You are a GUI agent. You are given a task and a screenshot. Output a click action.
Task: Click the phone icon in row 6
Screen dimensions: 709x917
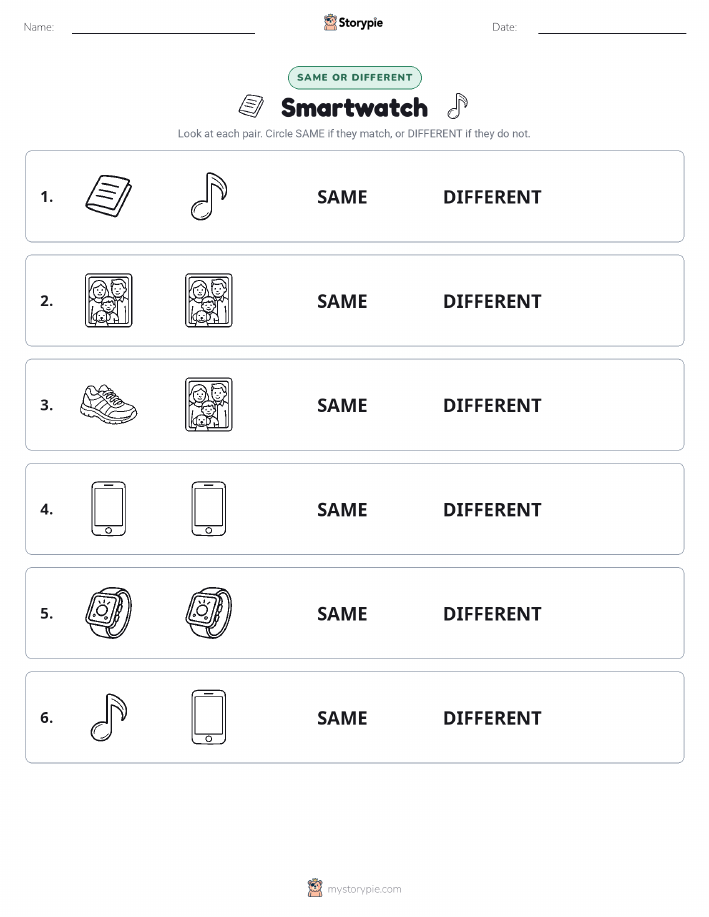(209, 717)
